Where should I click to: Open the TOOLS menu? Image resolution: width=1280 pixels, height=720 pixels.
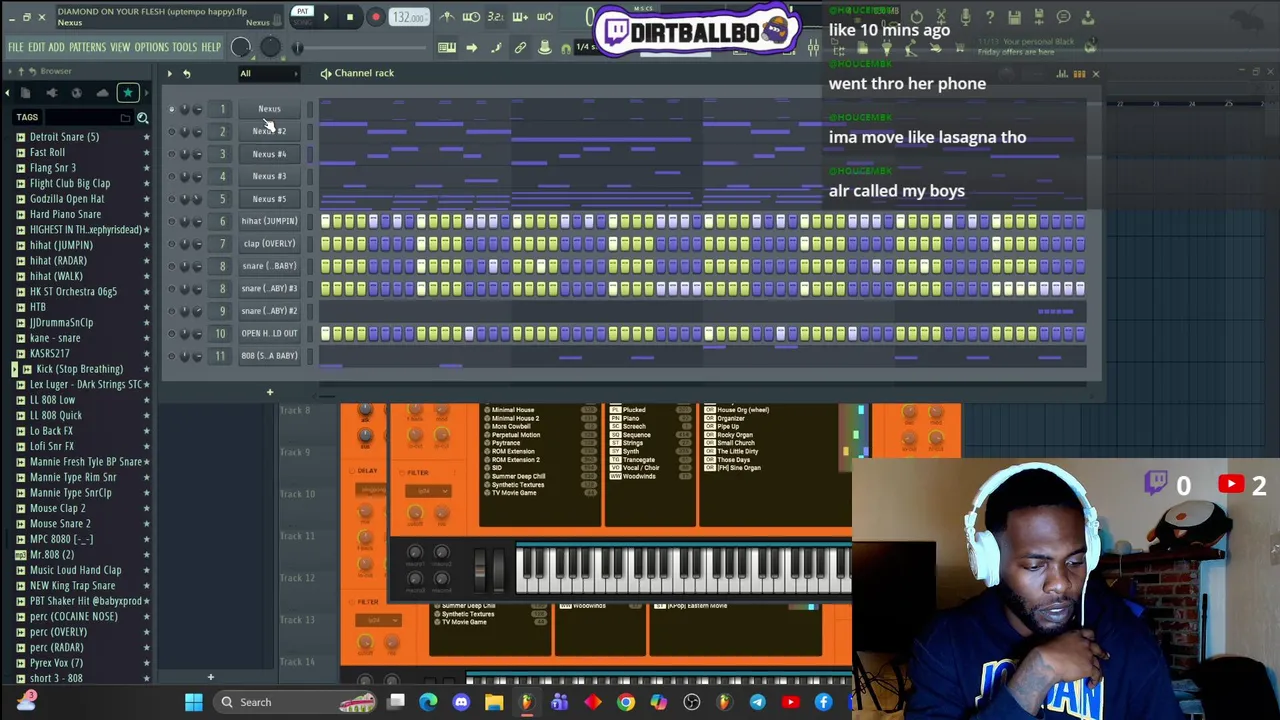tap(185, 47)
